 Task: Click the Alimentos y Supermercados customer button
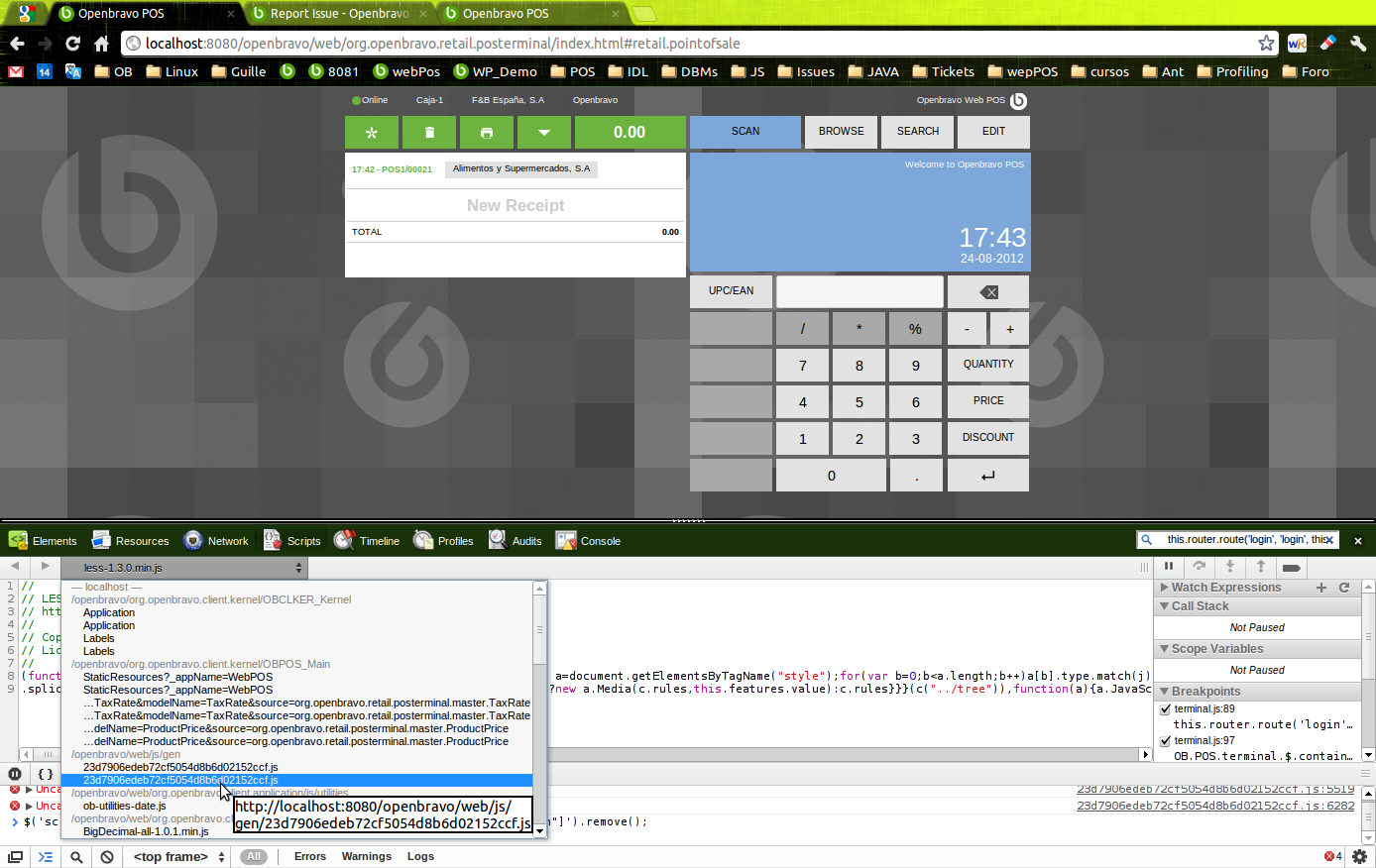(521, 168)
